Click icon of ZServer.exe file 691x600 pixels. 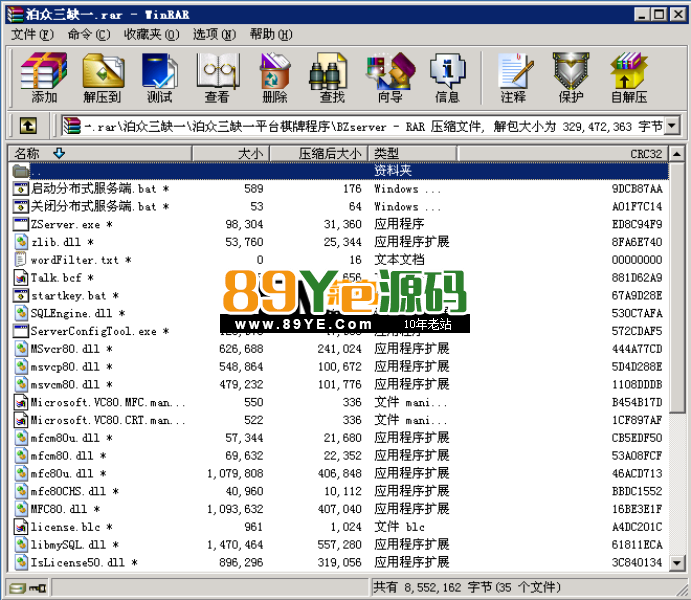point(21,224)
